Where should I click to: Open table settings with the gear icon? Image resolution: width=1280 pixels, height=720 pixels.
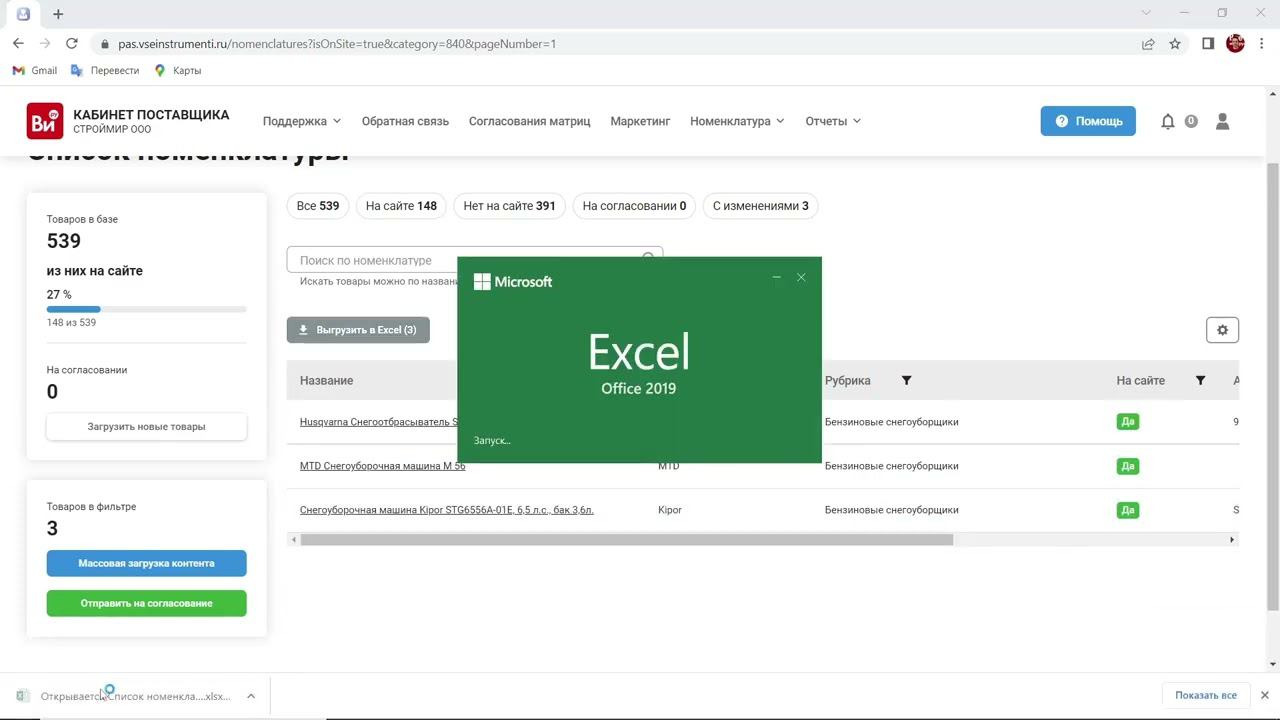click(x=1222, y=330)
